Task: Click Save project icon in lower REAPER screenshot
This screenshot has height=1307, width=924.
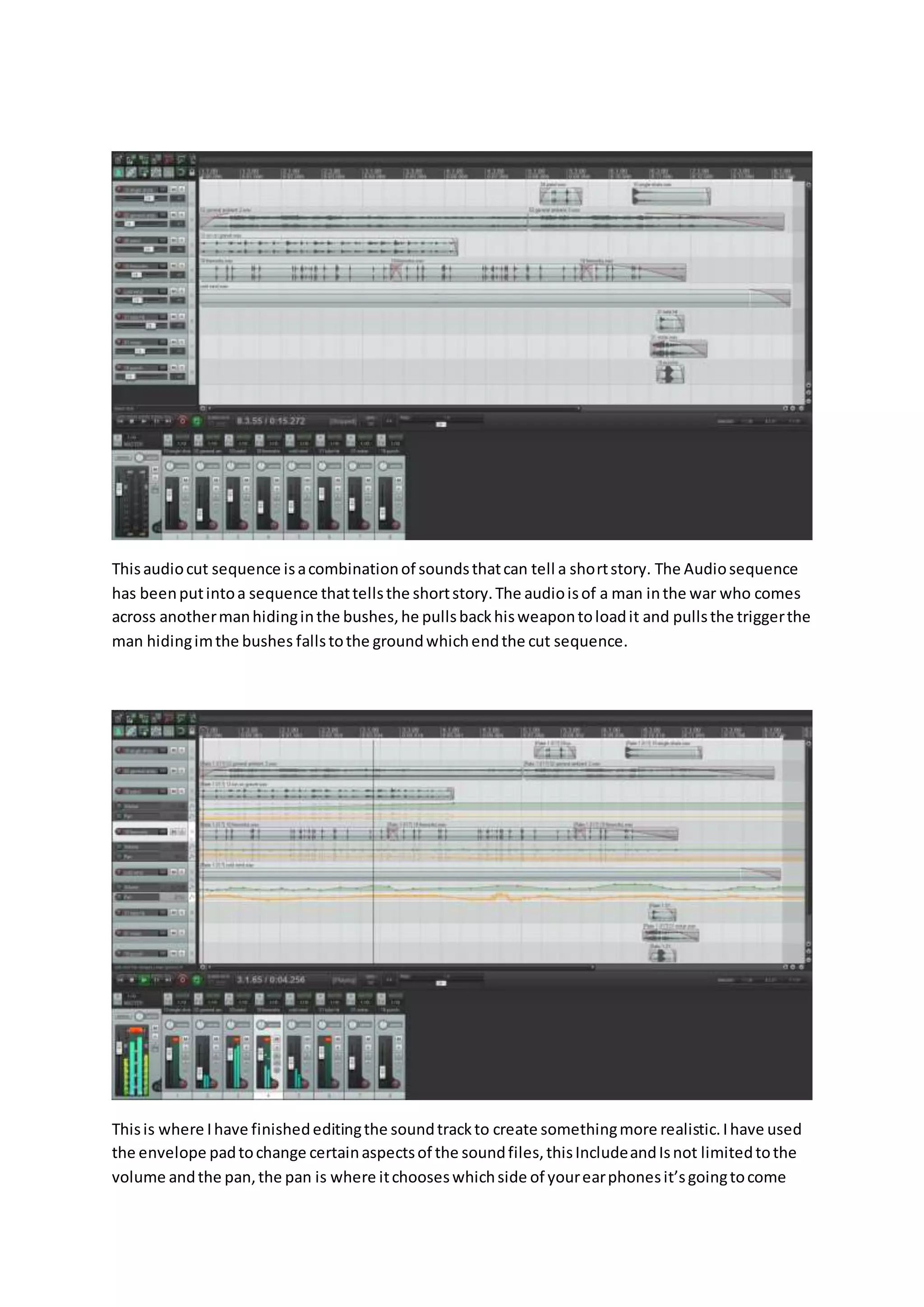Action: coord(143,719)
